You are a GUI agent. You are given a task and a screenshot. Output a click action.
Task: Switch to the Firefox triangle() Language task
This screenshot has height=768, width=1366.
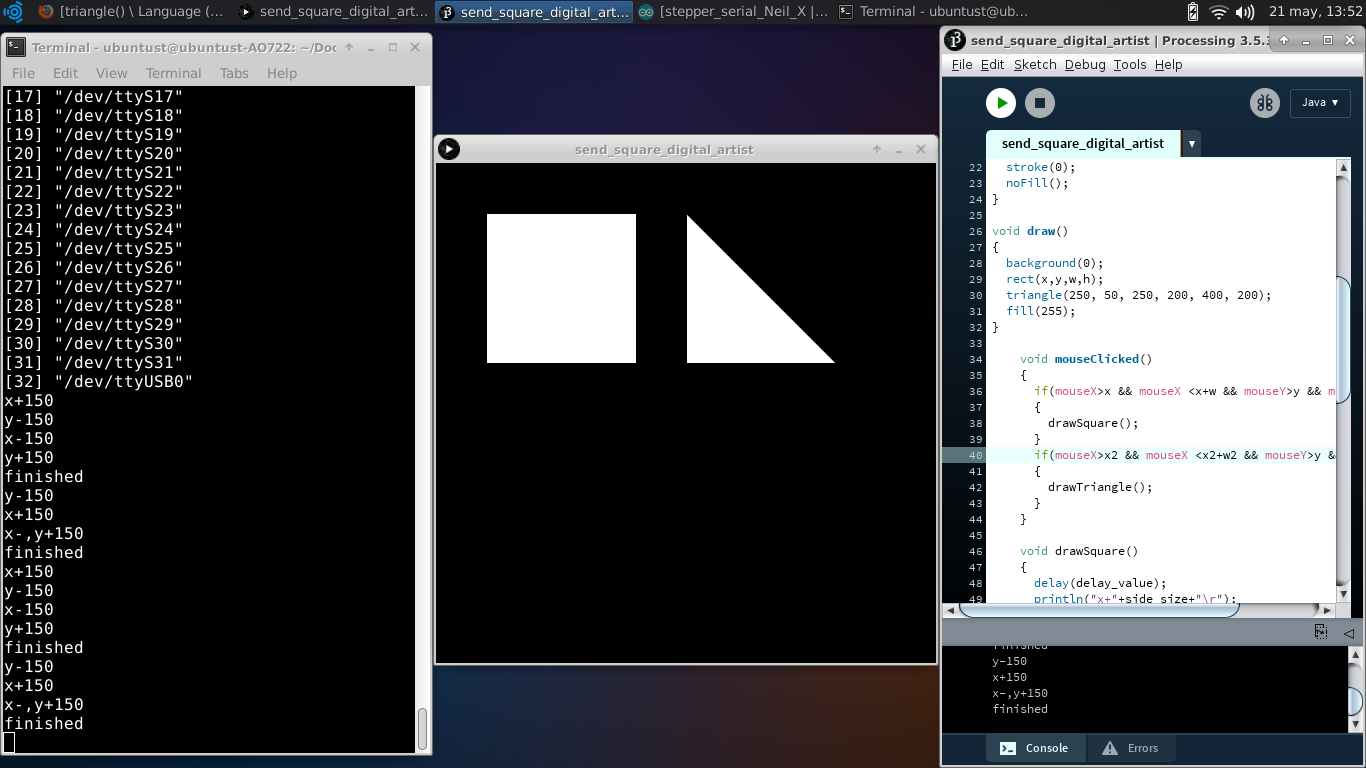point(133,12)
